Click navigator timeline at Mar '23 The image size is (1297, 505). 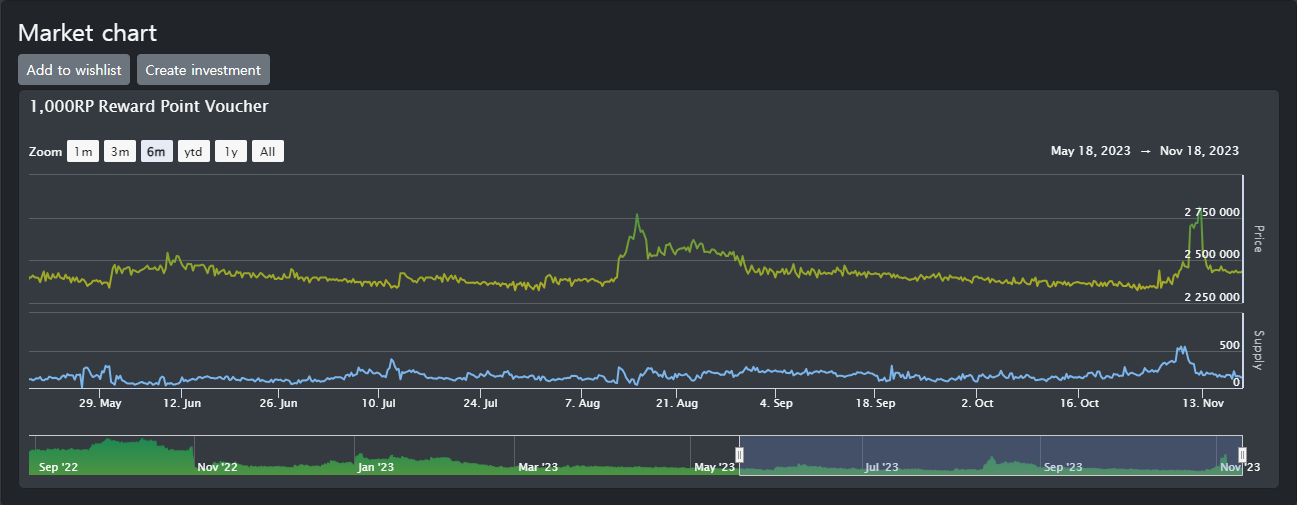pos(537,467)
